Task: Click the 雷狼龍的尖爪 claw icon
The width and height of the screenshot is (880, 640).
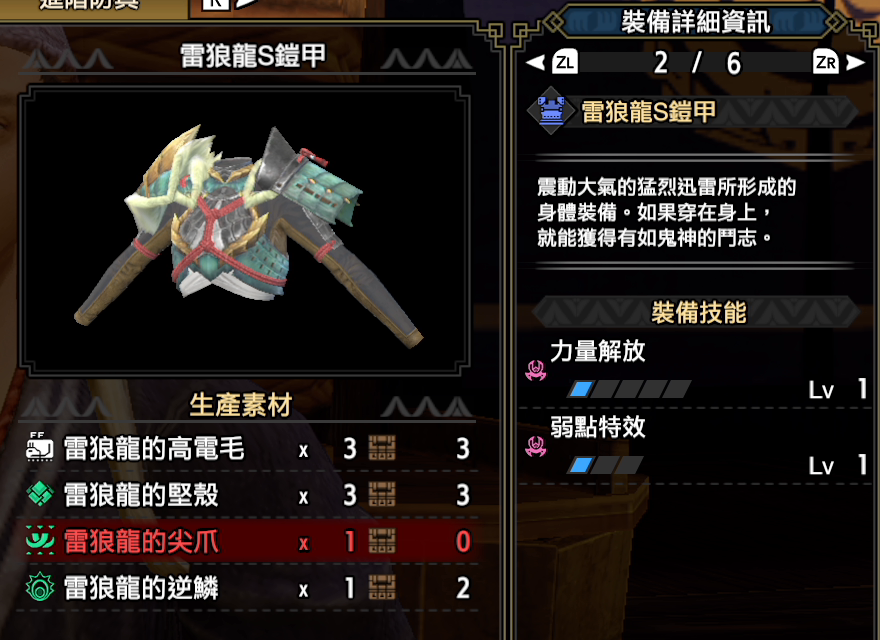Action: pyautogui.click(x=40, y=541)
